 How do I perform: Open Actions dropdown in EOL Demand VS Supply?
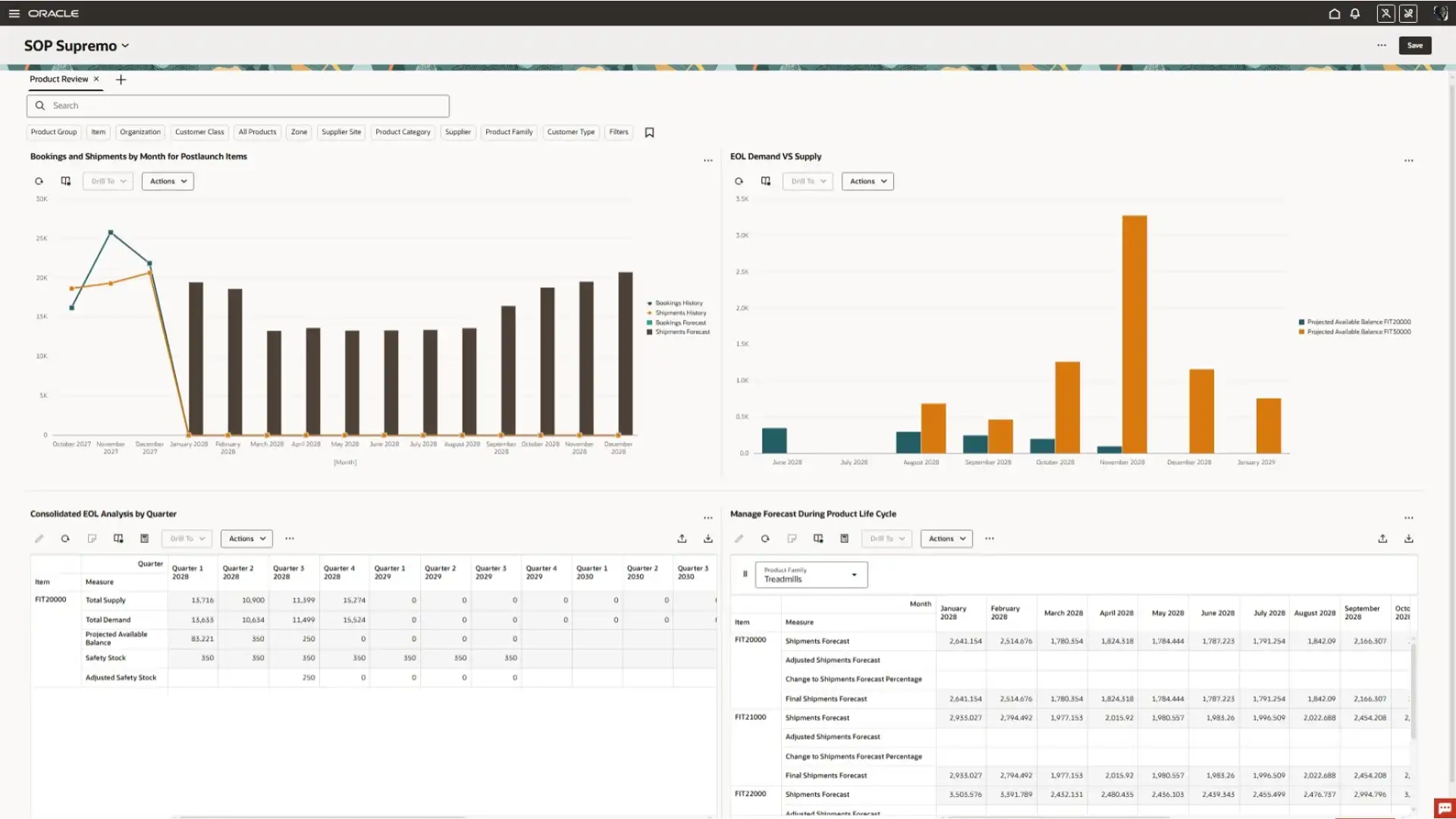[868, 181]
